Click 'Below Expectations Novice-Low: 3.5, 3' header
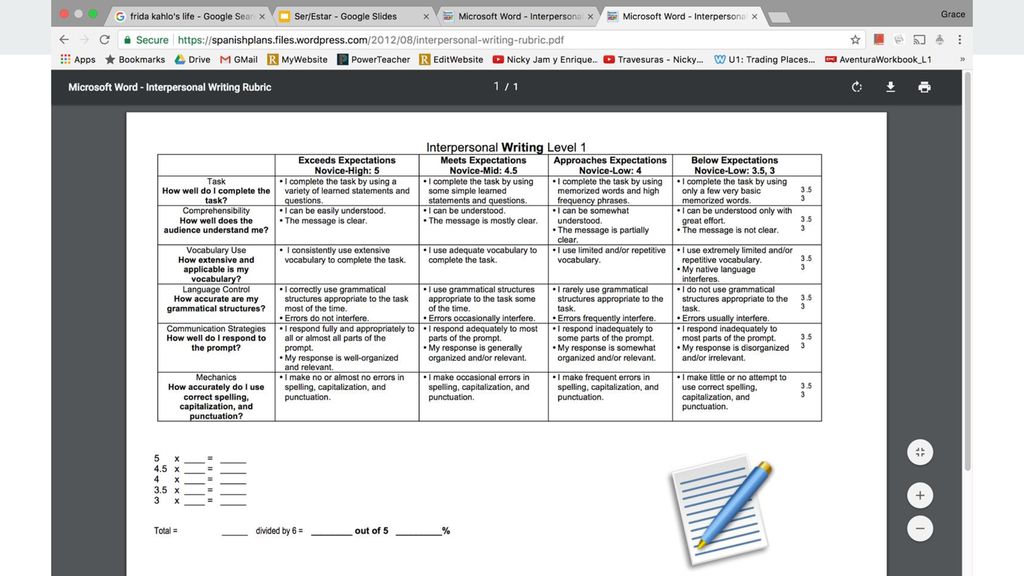1024x576 pixels. [734, 165]
